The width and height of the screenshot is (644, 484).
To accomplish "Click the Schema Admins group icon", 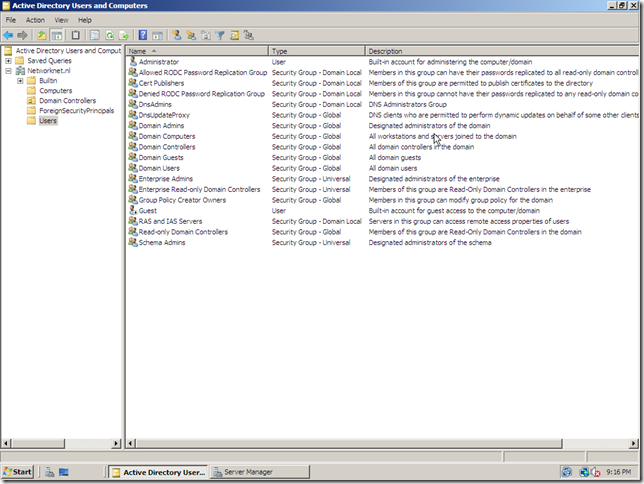I will coord(133,242).
